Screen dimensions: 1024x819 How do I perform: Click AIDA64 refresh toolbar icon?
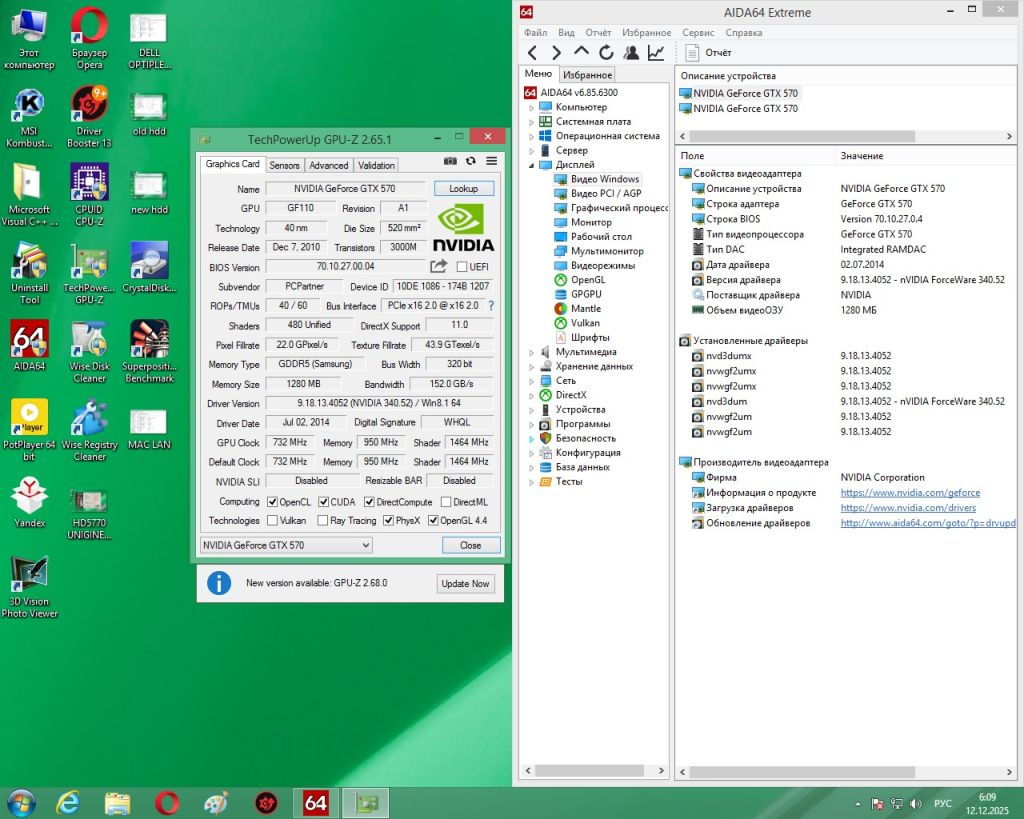(x=606, y=53)
